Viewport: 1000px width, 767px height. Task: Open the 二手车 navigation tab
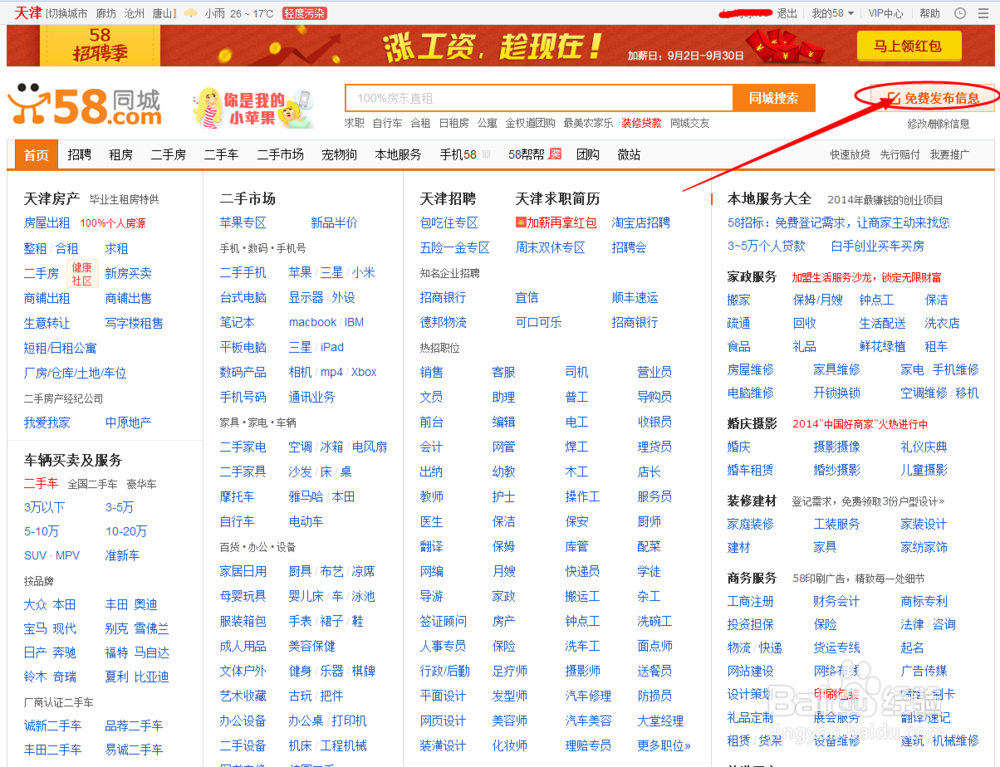coord(221,154)
